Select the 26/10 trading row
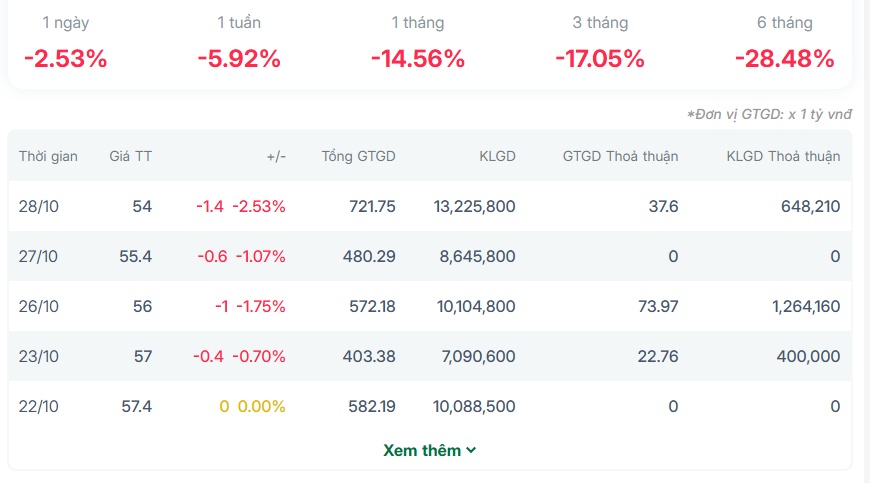This screenshot has width=870, height=483. click(430, 306)
